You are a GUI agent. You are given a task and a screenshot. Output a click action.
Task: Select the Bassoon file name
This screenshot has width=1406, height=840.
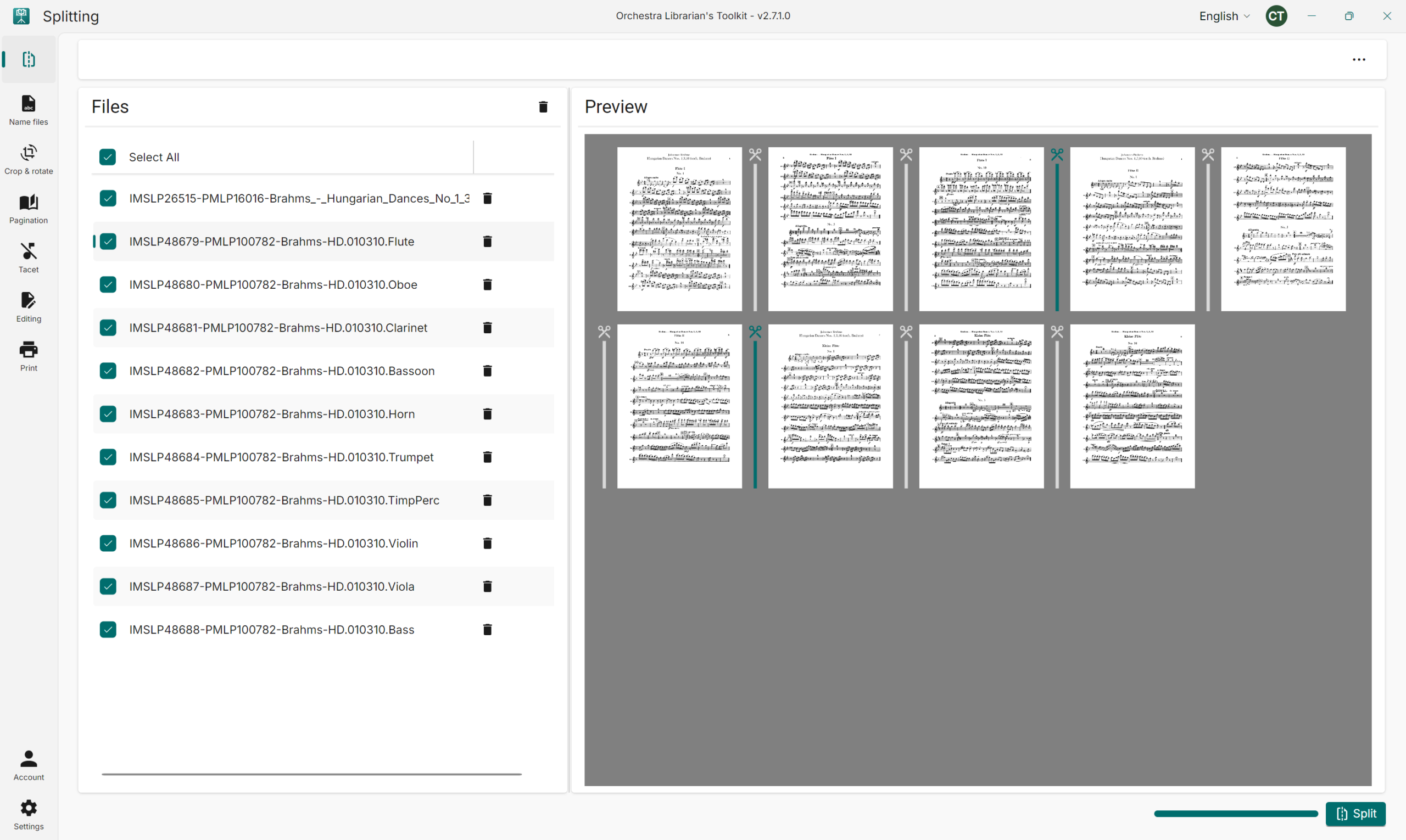282,371
